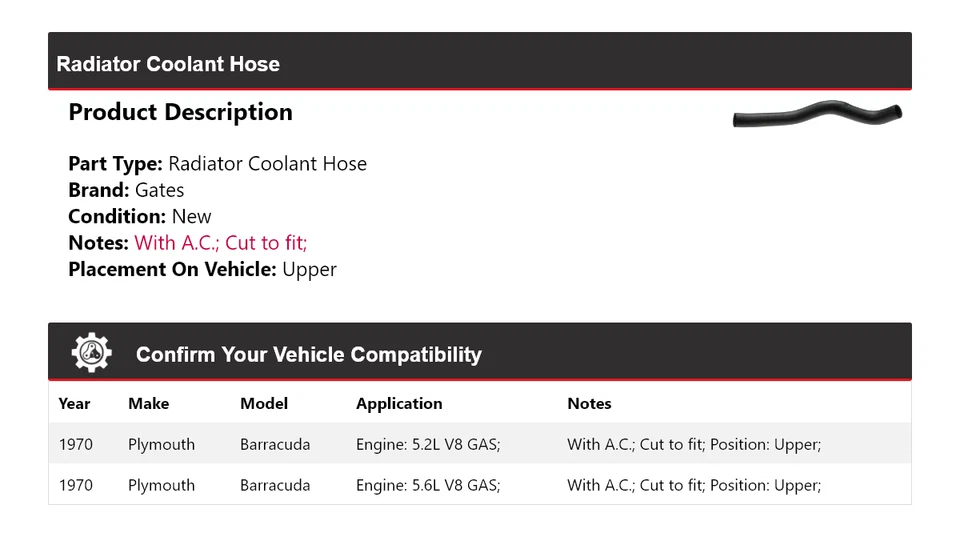Click the Year column header
The image size is (960, 537).
click(x=74, y=404)
